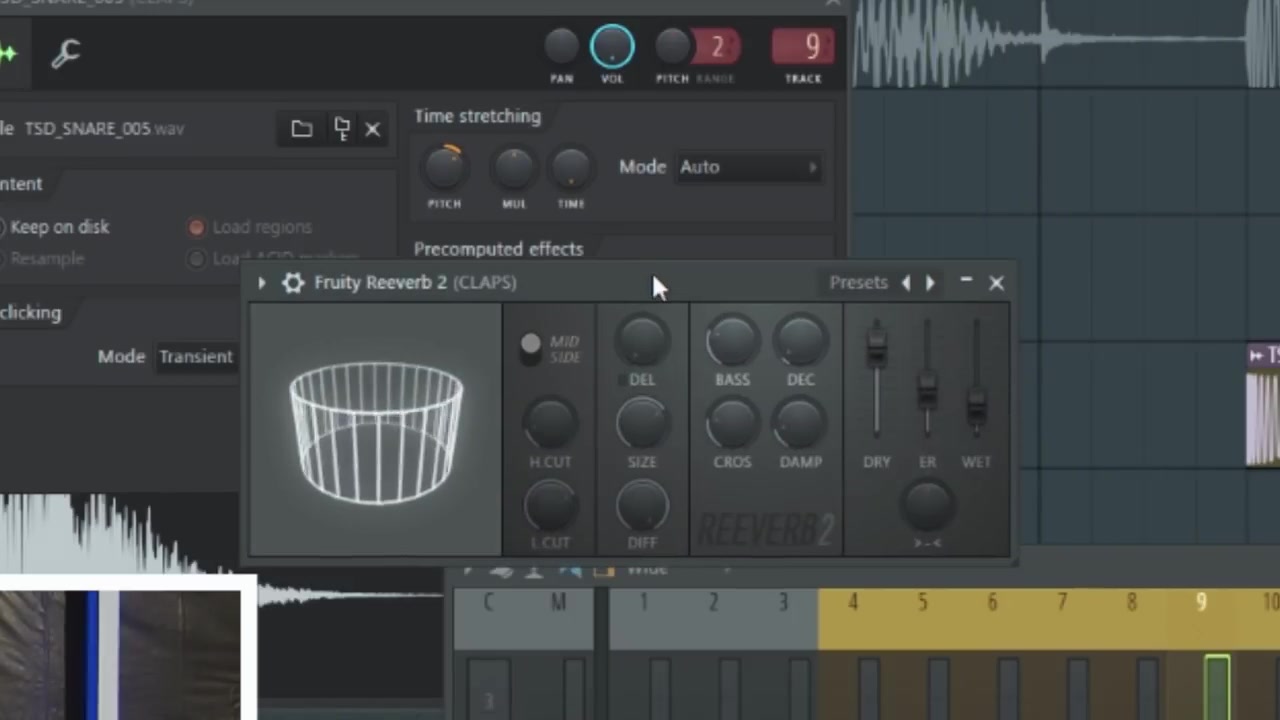Image resolution: width=1280 pixels, height=720 pixels.
Task: Click the TRACK number 9 selector
Action: click(x=803, y=47)
